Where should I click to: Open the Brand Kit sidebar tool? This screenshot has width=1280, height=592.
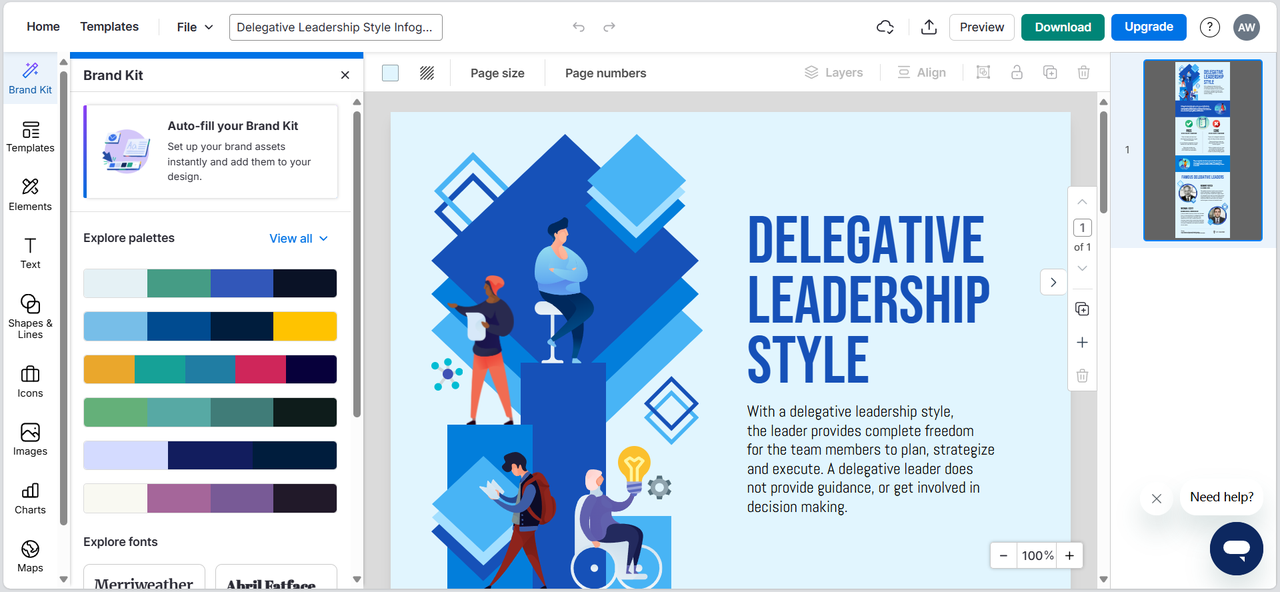[x=30, y=78]
